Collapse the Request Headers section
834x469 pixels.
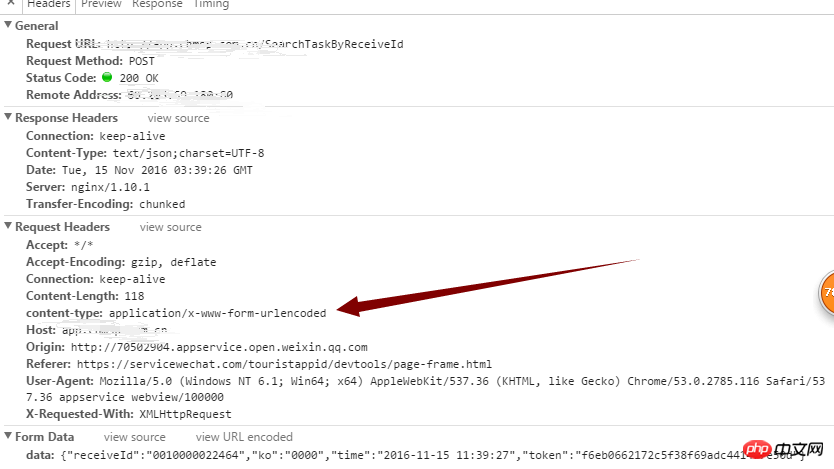[x=8, y=225]
